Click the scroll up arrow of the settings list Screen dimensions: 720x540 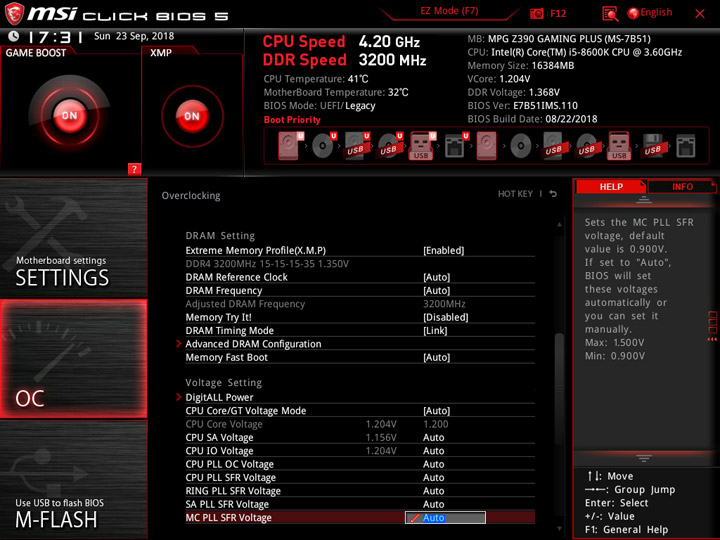pos(559,224)
